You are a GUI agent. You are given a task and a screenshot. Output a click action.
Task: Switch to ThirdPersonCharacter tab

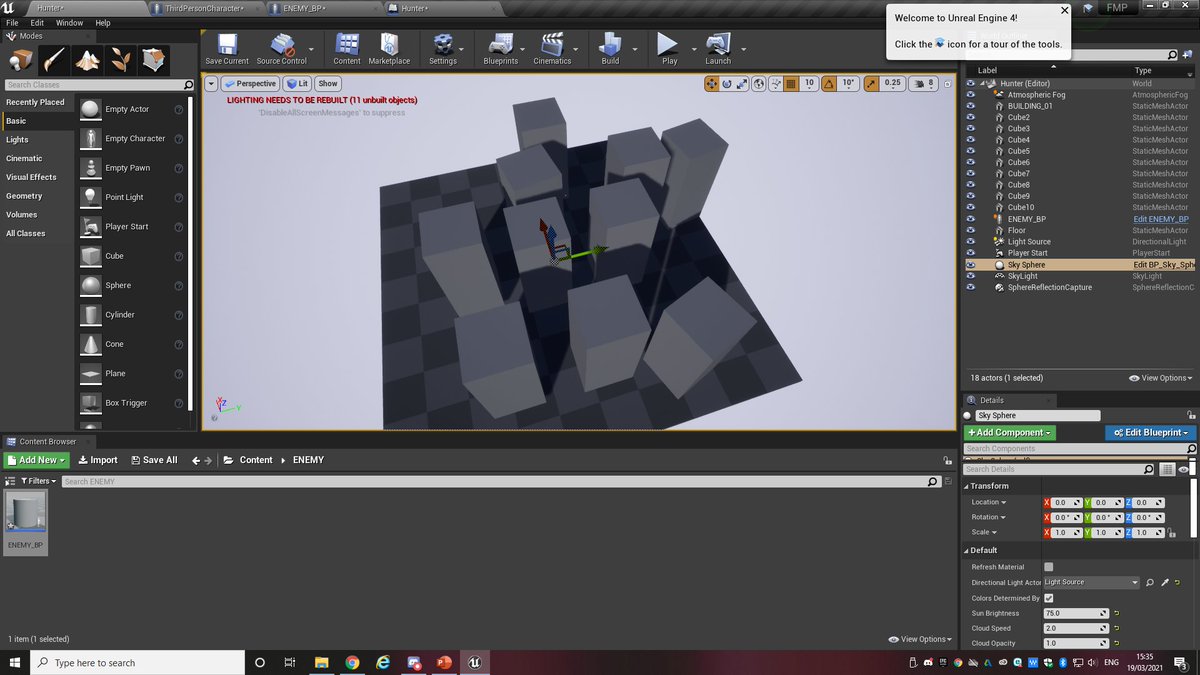click(204, 7)
